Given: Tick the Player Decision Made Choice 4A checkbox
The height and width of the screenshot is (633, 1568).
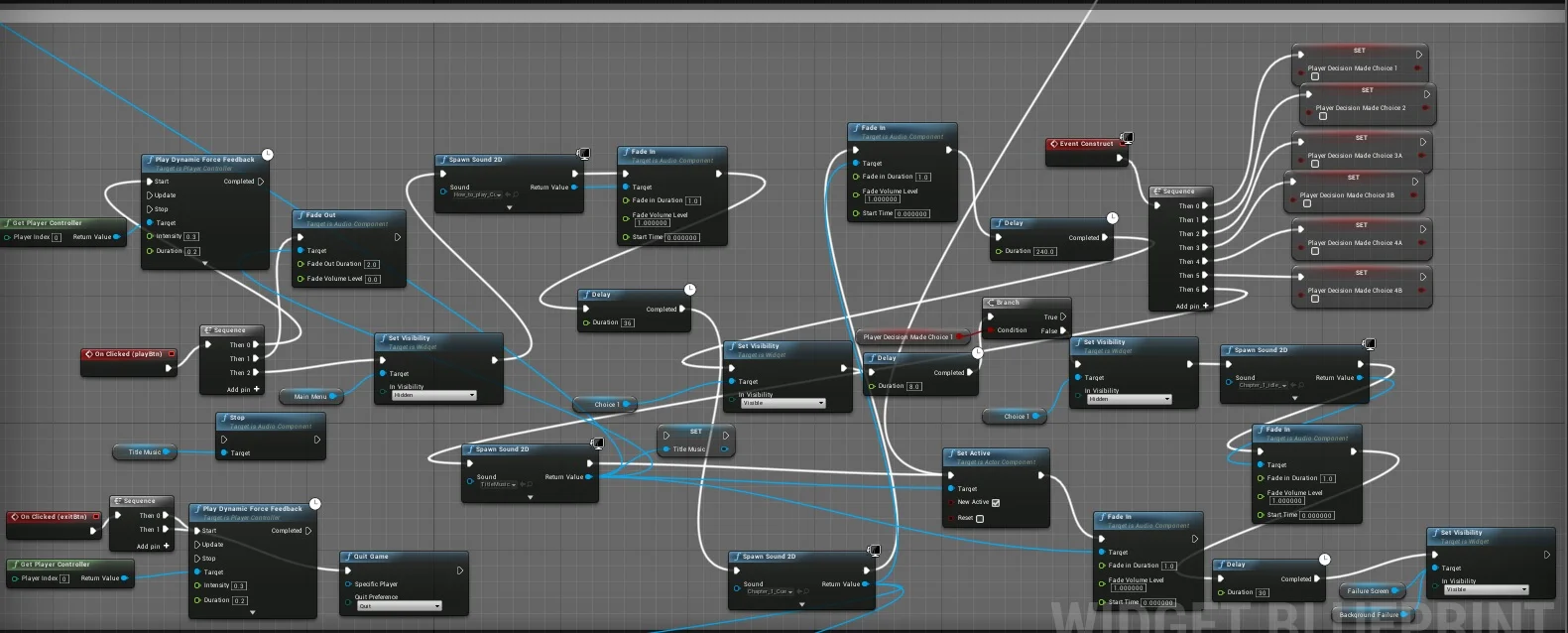Looking at the screenshot, I should [1315, 251].
